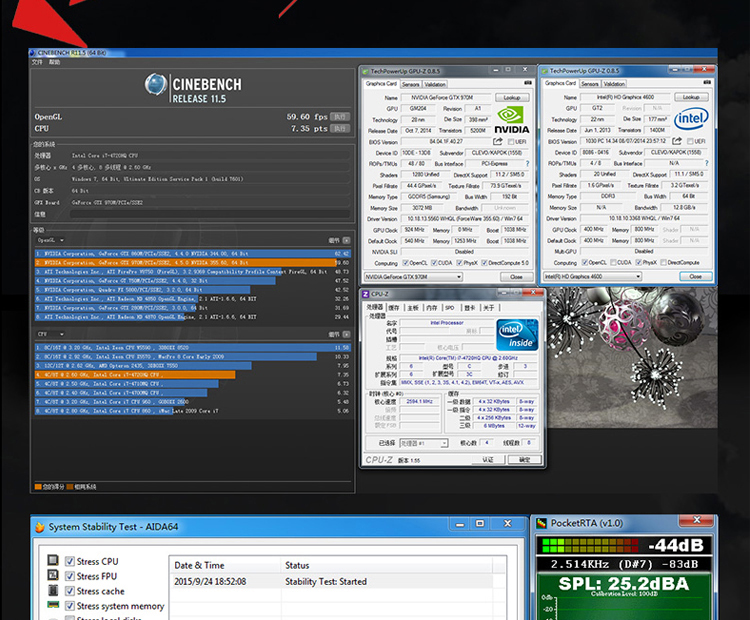Screen dimensions: 750x620
Task: Click the FPU icon beside Stress FPU
Action: (53, 575)
